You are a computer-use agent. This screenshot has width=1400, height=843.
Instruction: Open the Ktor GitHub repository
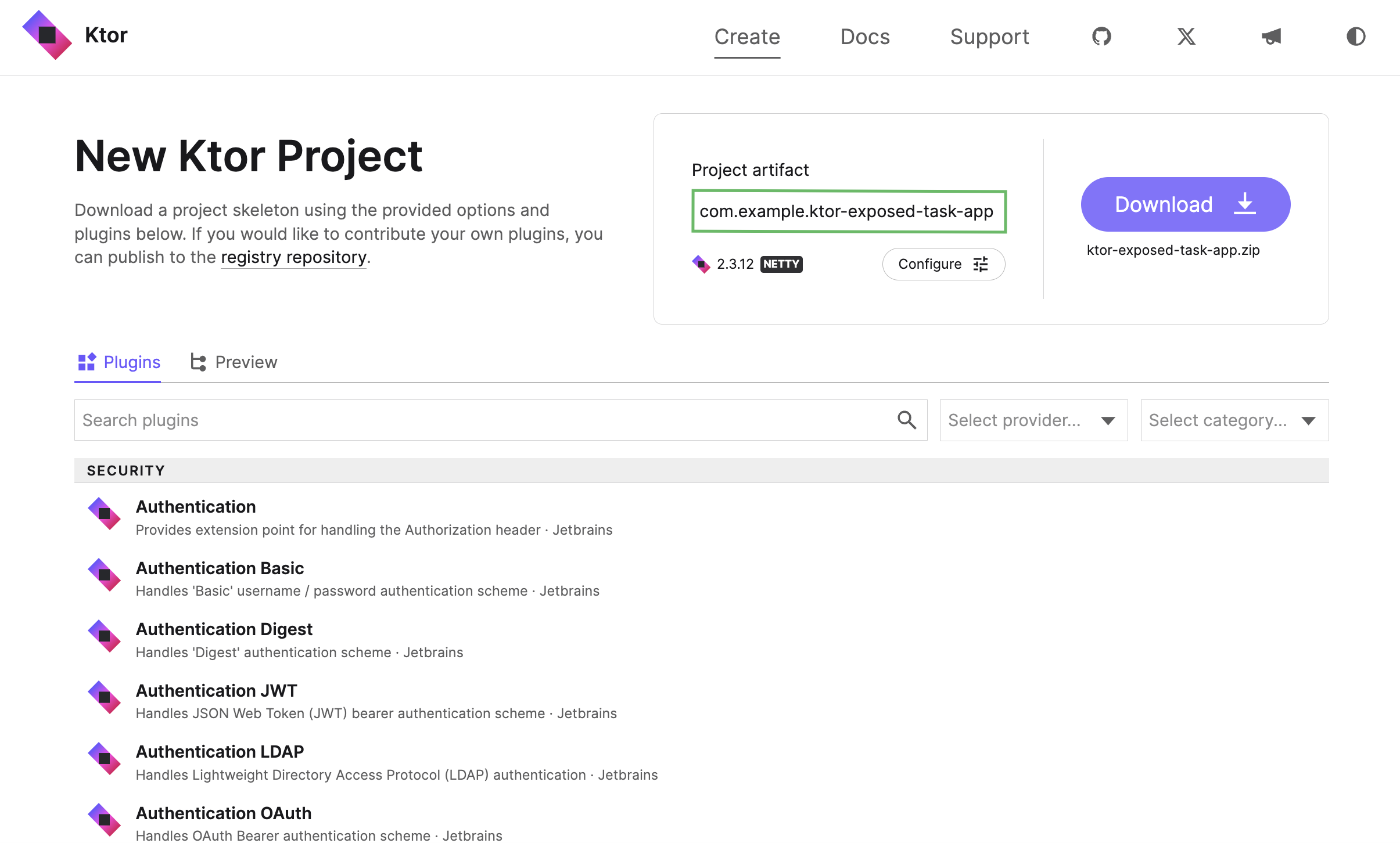point(1100,37)
